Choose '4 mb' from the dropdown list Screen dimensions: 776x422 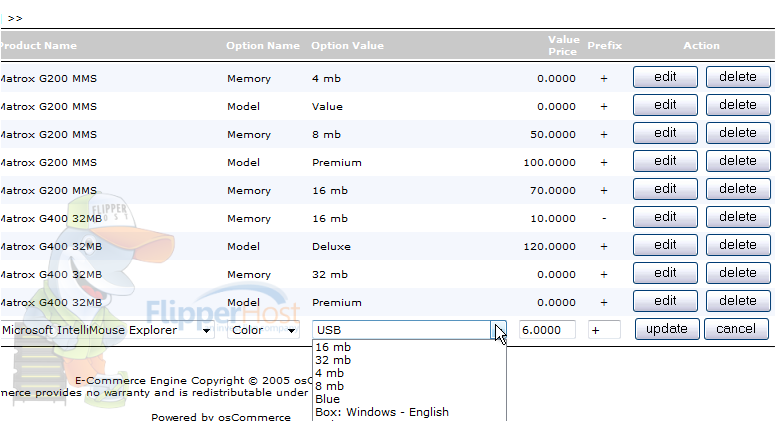pos(329,373)
